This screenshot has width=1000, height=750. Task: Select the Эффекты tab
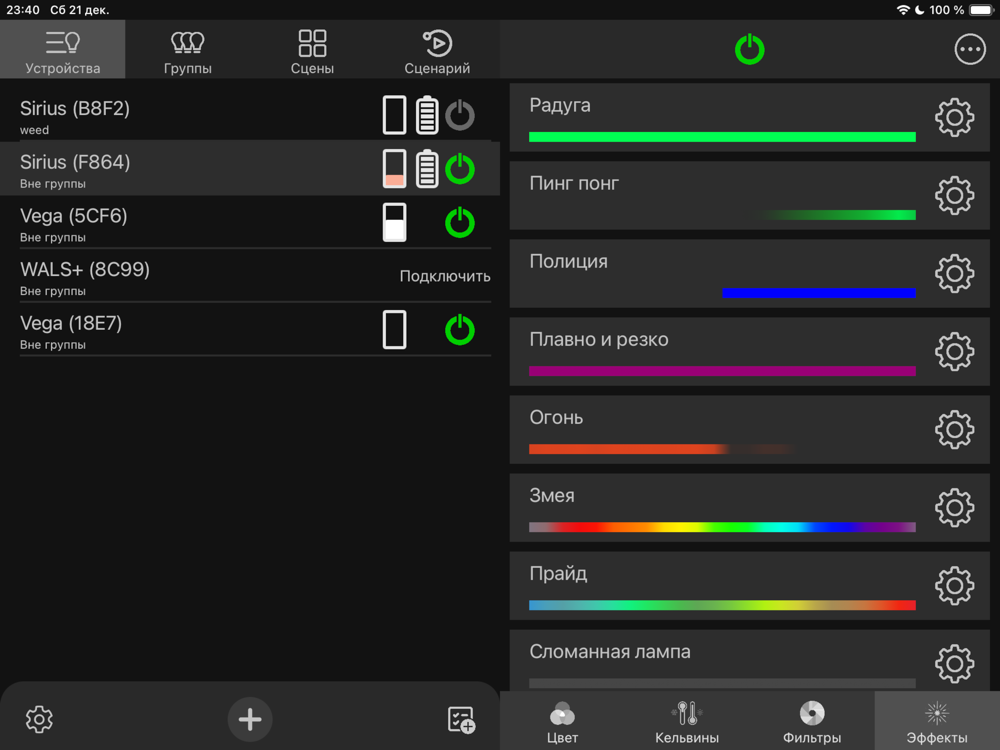coord(937,721)
